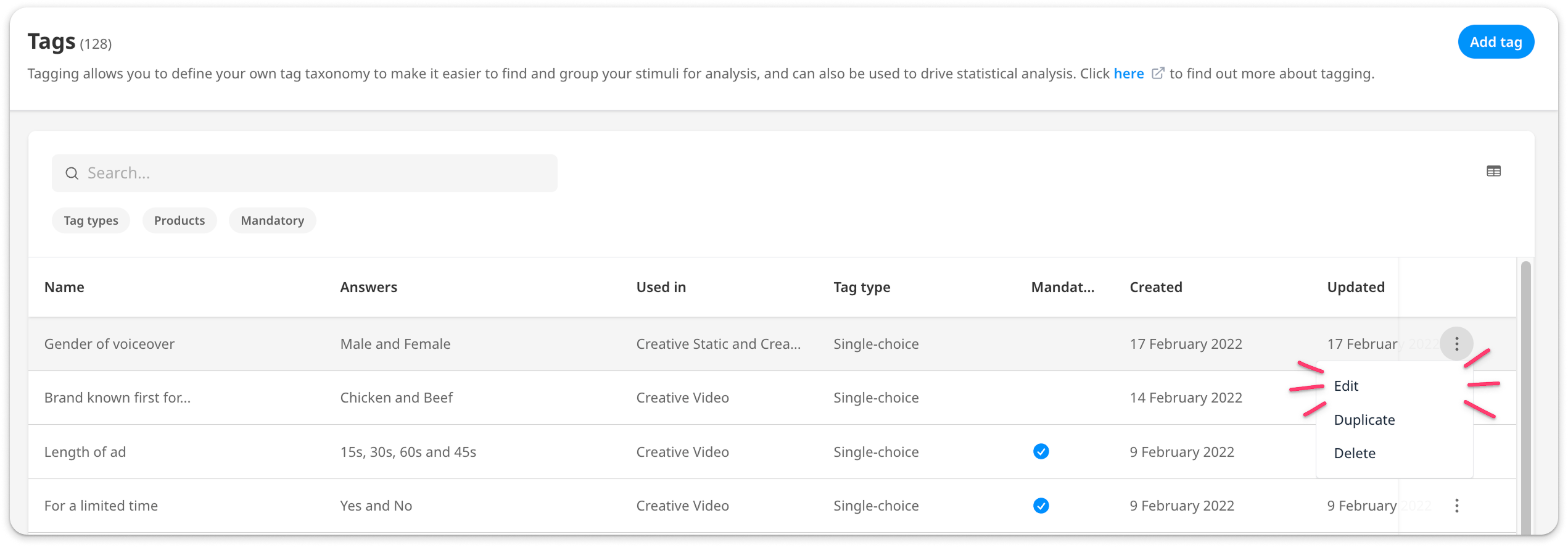Screen dimensions: 1568x547
Task: Choose Duplicate from the row menu
Action: pos(1364,420)
